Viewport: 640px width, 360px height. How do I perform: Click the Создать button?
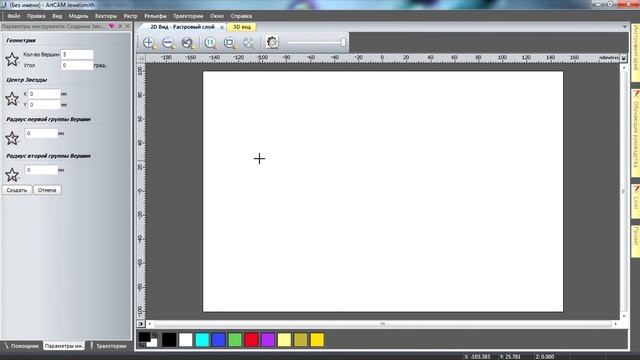(x=17, y=190)
